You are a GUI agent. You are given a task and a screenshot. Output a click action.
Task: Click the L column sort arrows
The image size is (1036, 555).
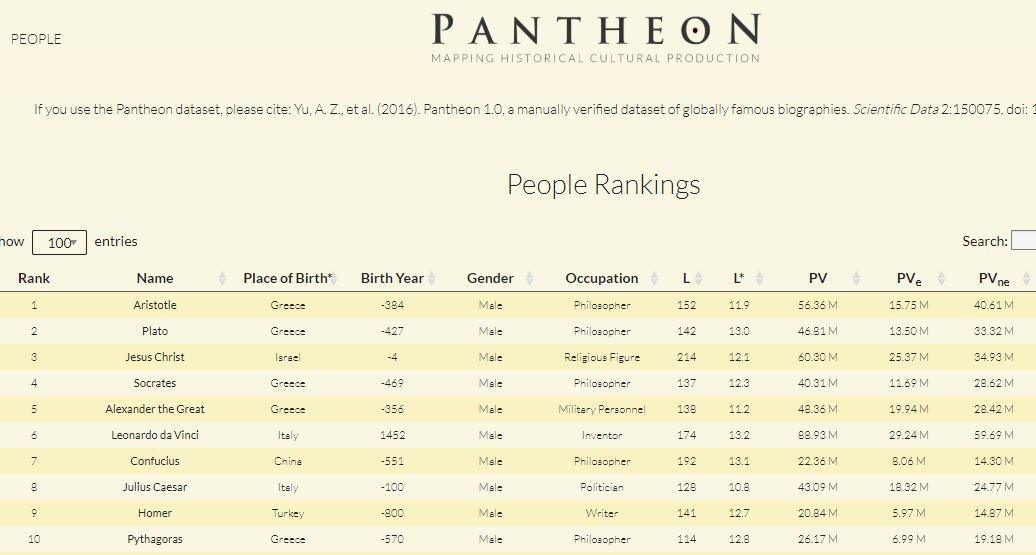(x=699, y=278)
